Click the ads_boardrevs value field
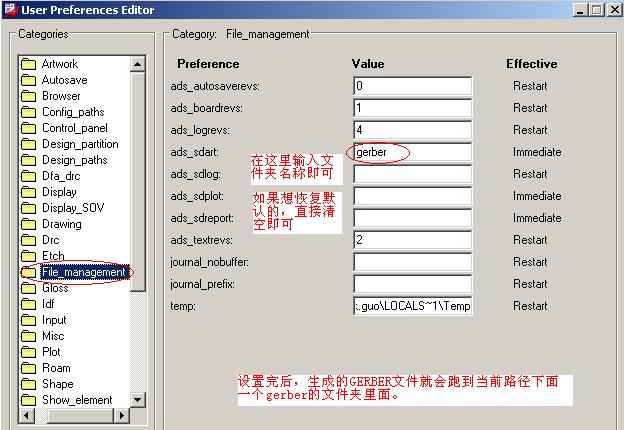624x430 pixels. pos(413,108)
